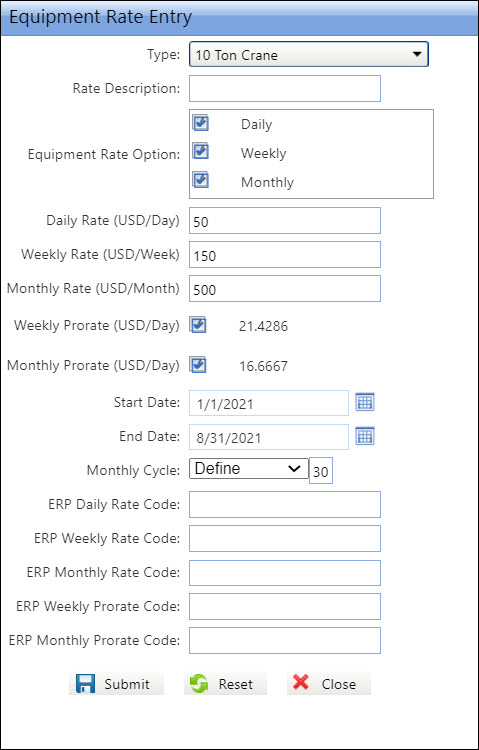Viewport: 479px width, 750px height.
Task: Click the ERP Daily Rate Code field
Action: (x=285, y=504)
